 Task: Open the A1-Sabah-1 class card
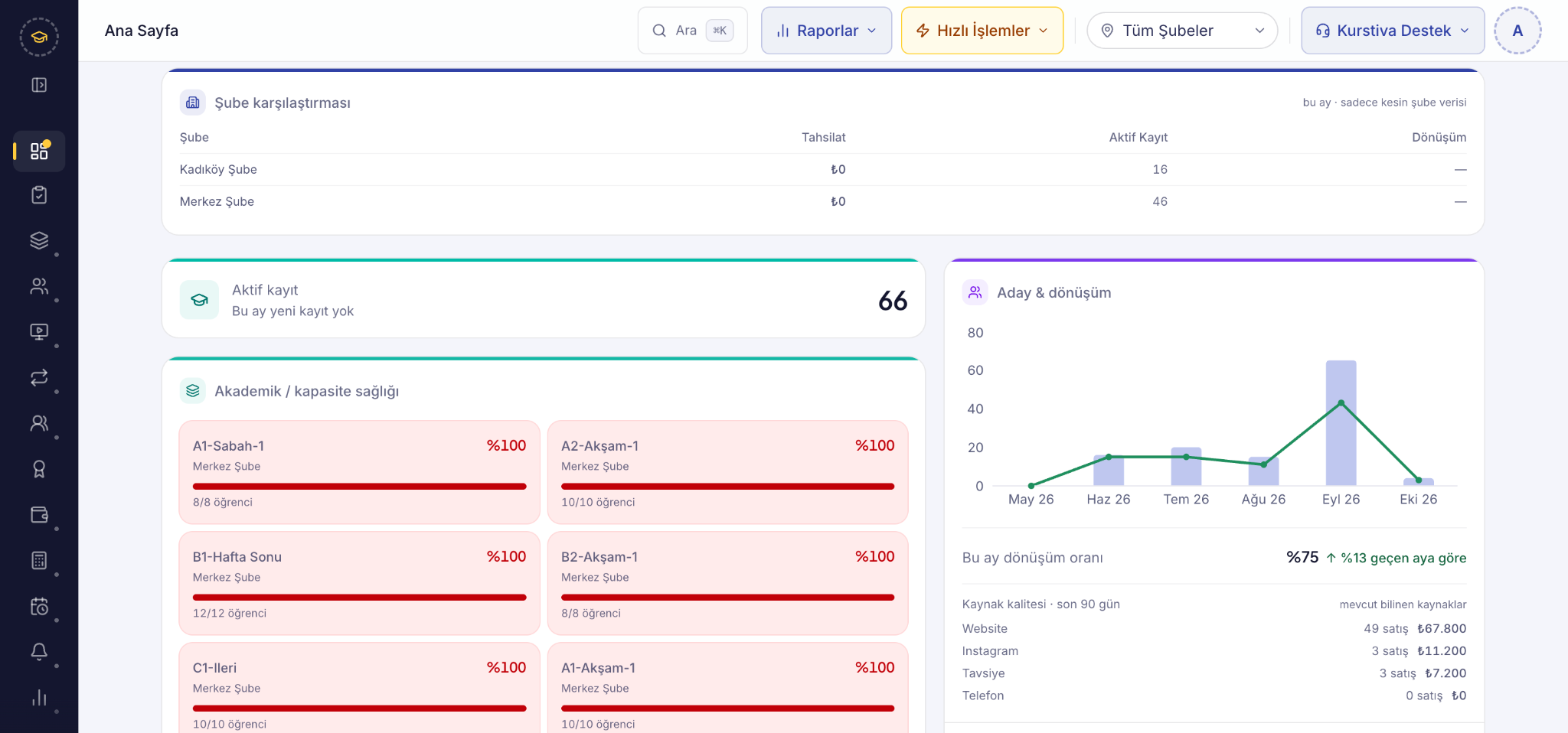pos(359,472)
